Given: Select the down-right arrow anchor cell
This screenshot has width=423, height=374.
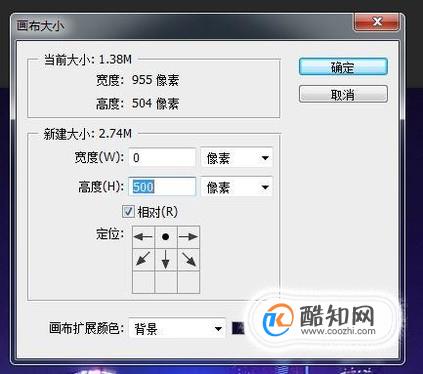Looking at the screenshot, I should pos(188,259).
